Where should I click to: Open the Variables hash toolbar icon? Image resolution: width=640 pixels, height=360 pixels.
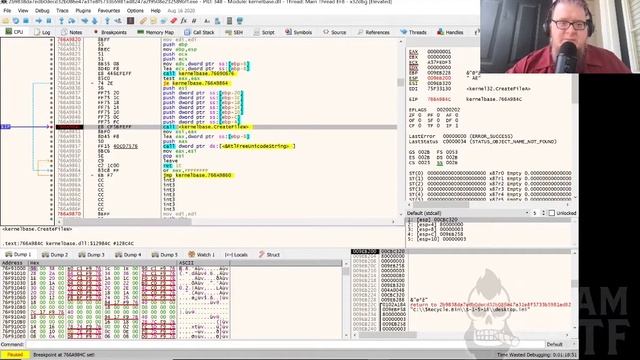point(194,20)
